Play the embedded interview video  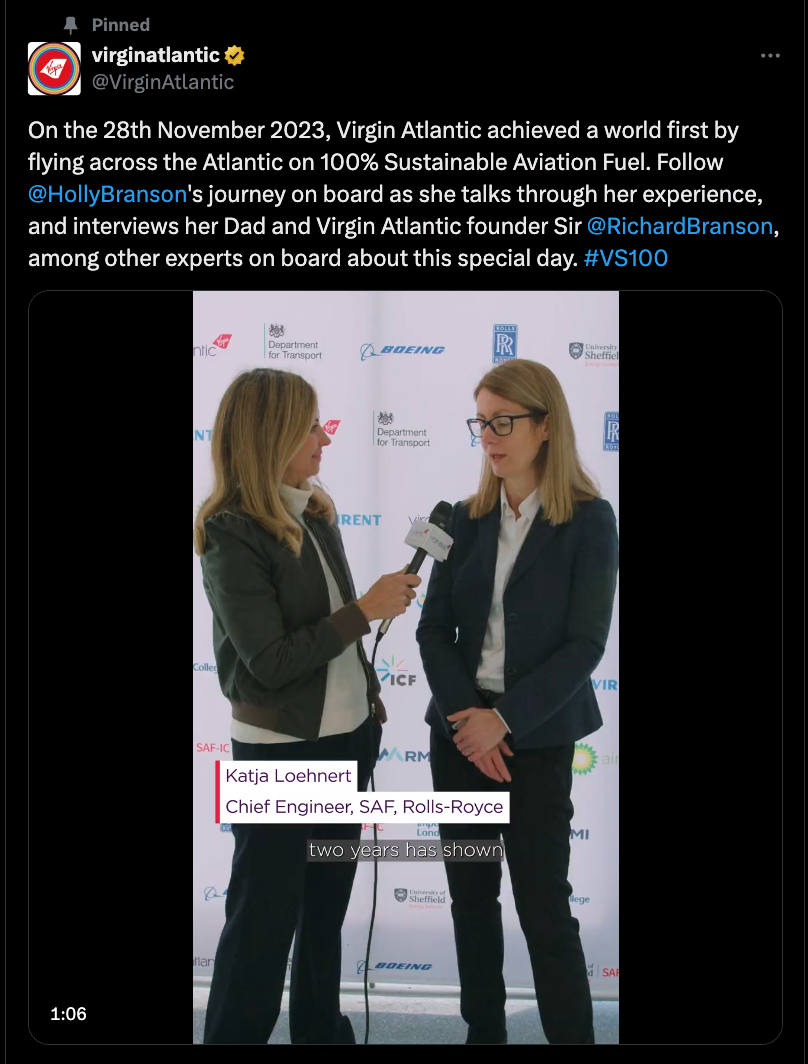[406, 667]
